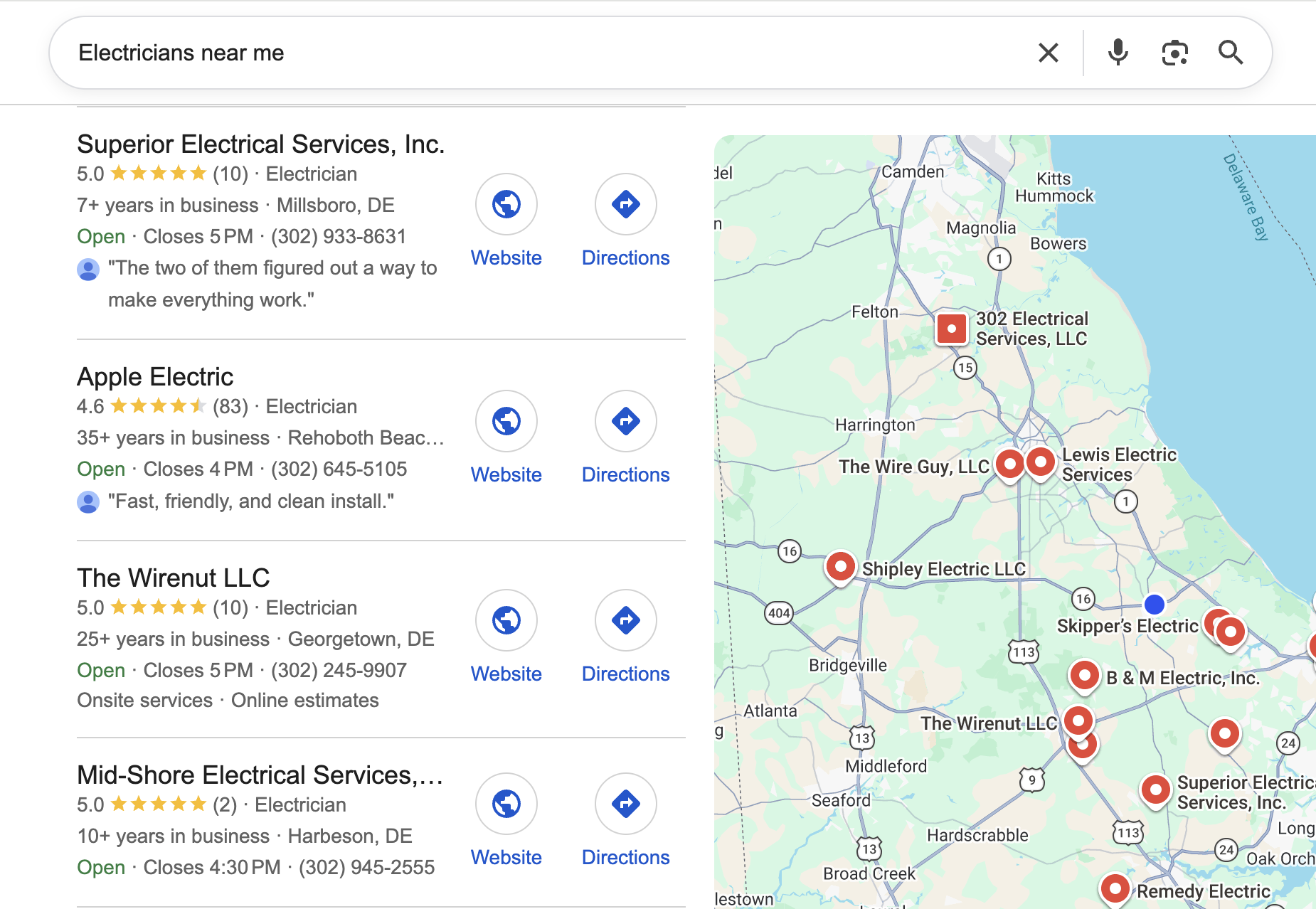Image resolution: width=1316 pixels, height=909 pixels.
Task: Click the Harrington town label on the map
Action: 875,425
